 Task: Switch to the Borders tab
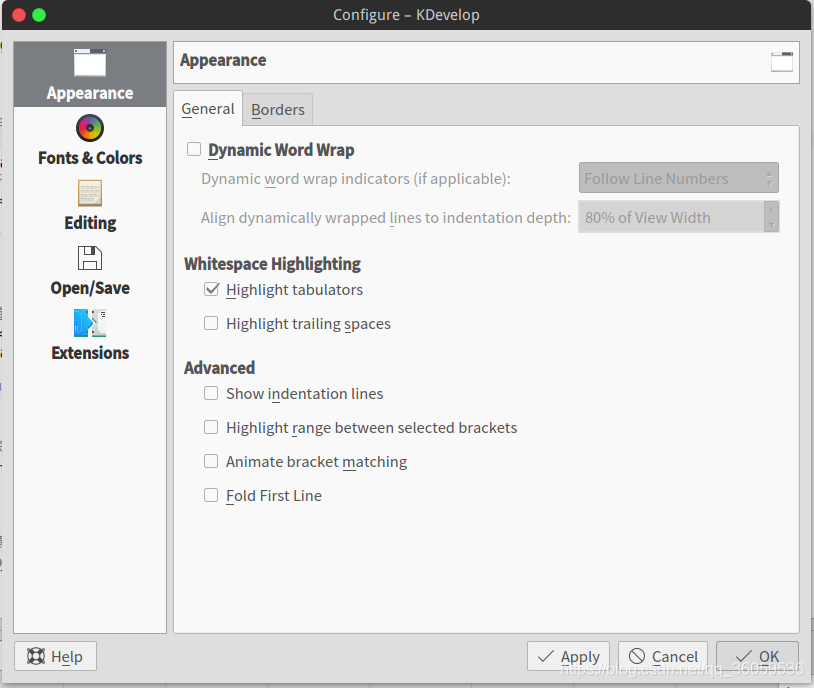(x=278, y=110)
